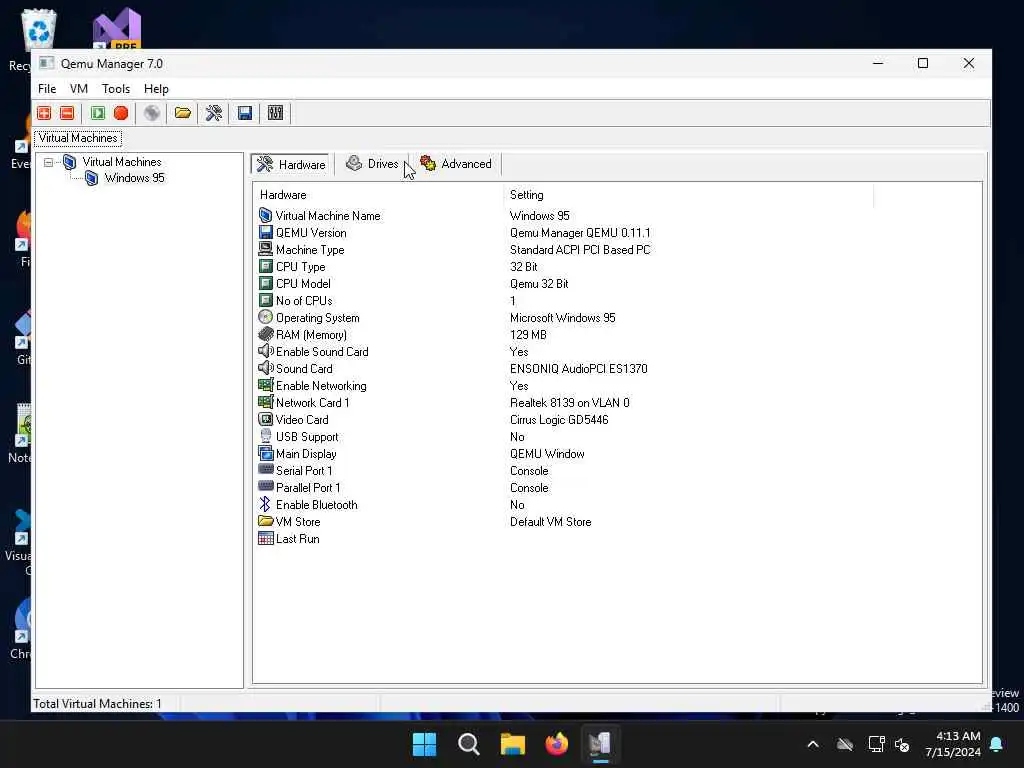1024x768 pixels.
Task: Click the Cirrus Logic GD5446 value
Action: tap(559, 419)
